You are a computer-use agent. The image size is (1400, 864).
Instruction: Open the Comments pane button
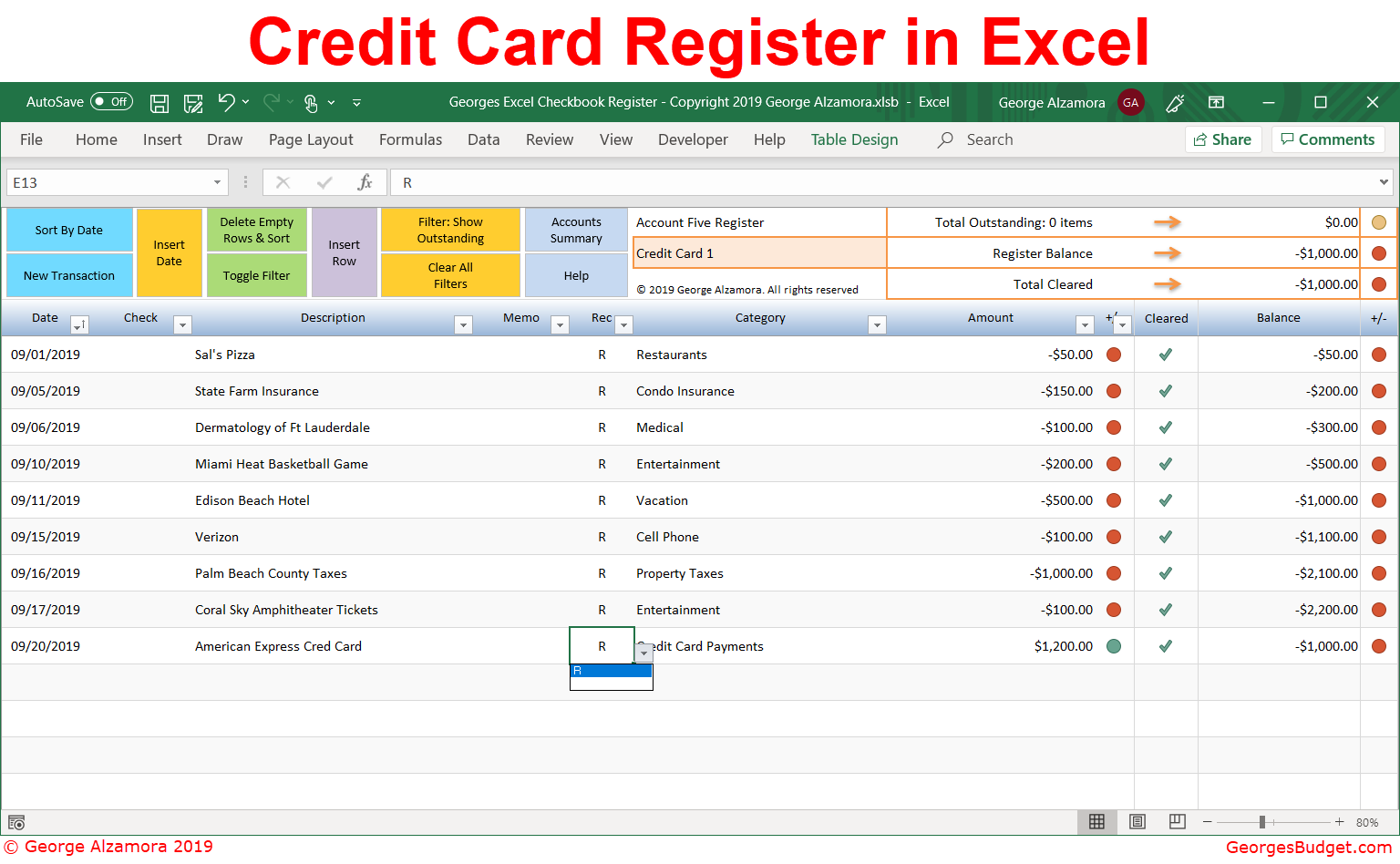pos(1328,139)
